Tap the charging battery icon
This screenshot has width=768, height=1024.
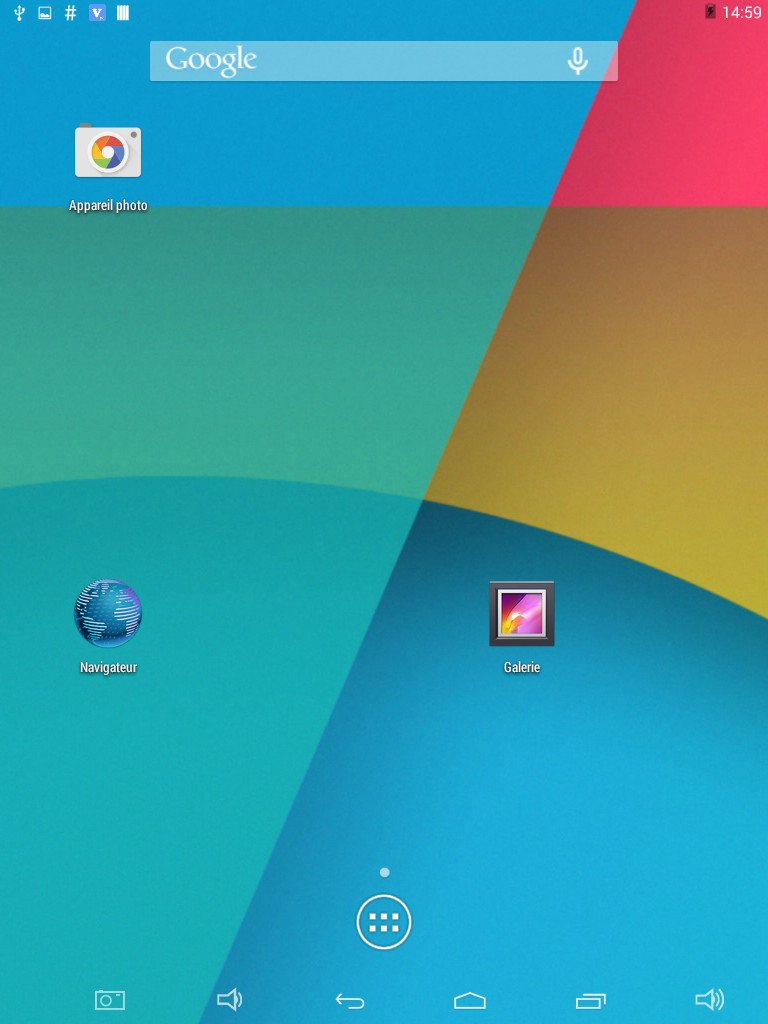point(710,12)
